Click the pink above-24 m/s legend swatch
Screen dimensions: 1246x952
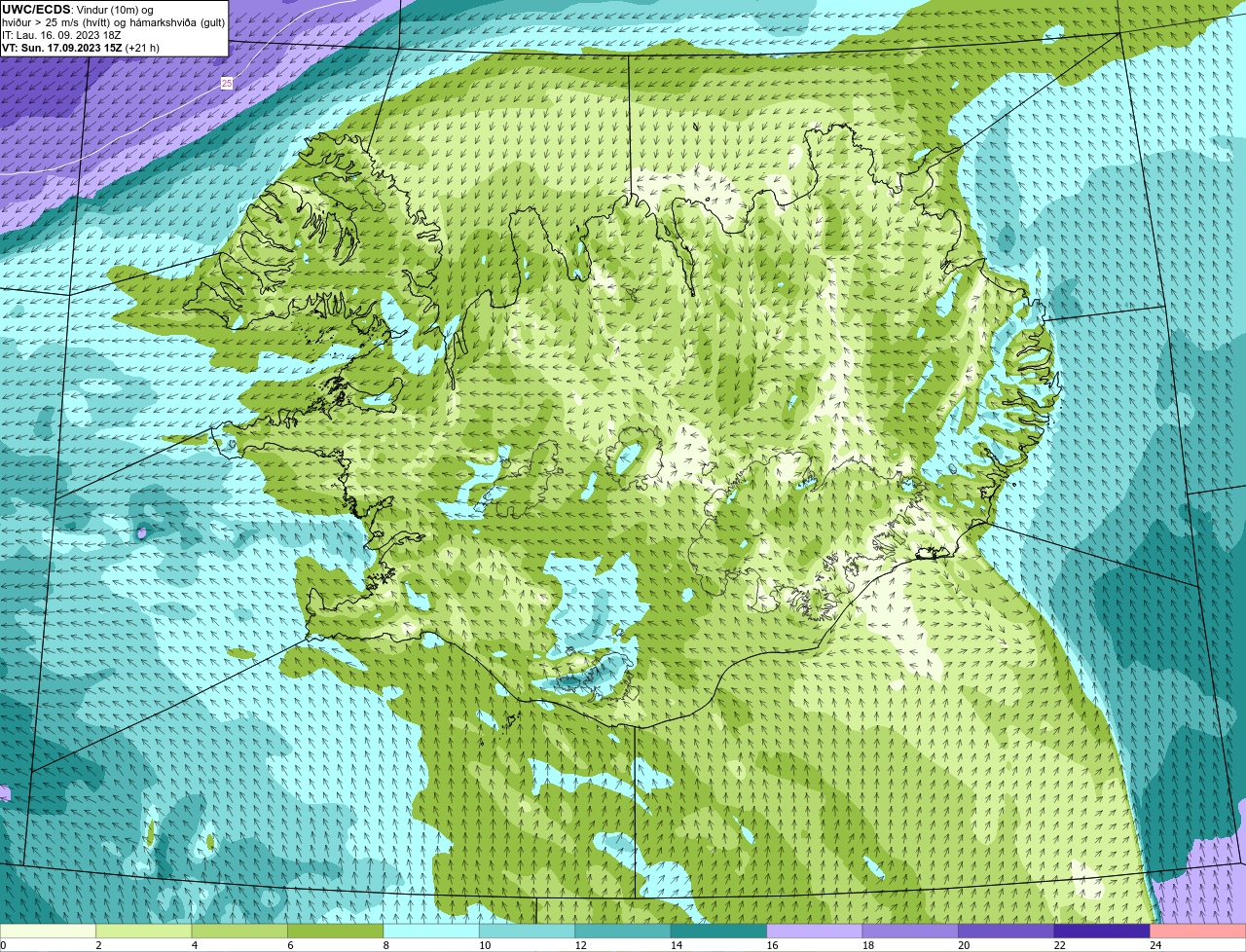(x=1198, y=931)
